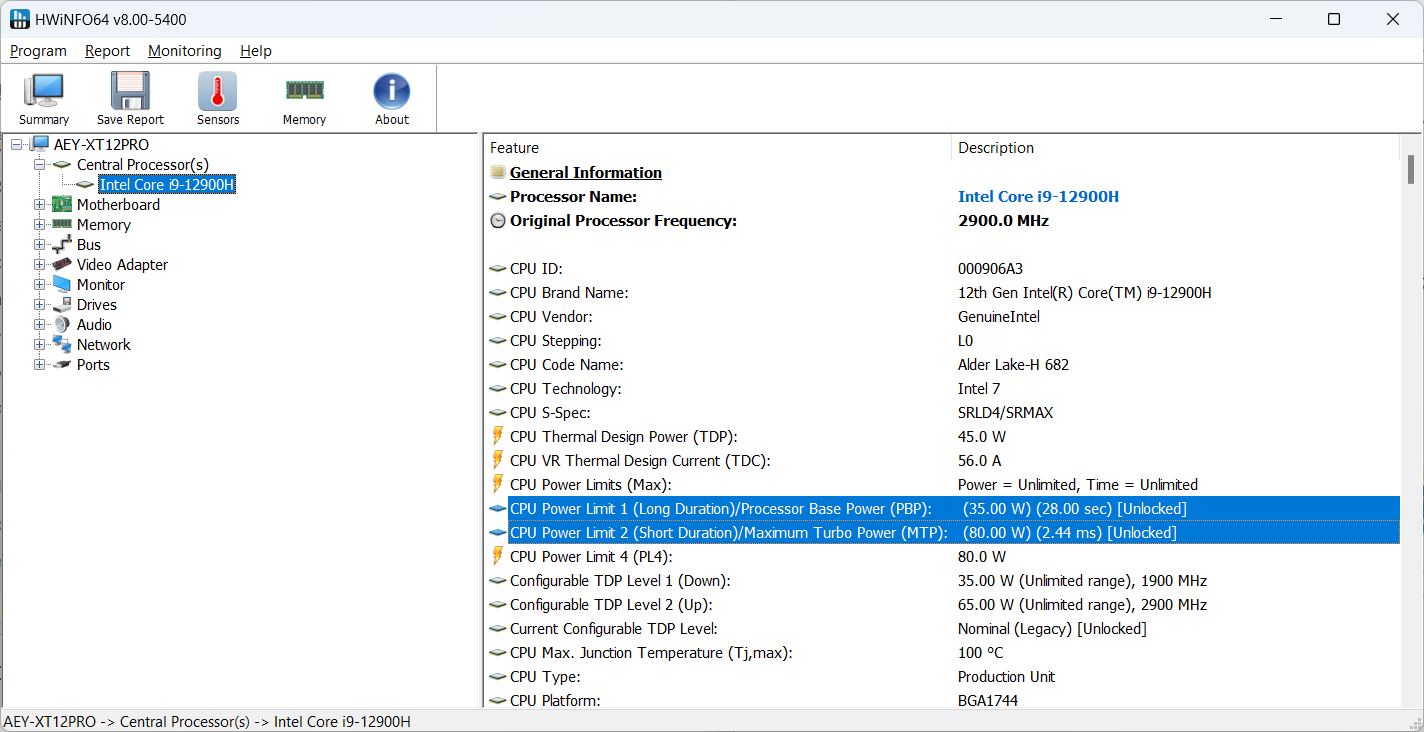
Task: Open the Monitoring menu
Action: coord(185,51)
